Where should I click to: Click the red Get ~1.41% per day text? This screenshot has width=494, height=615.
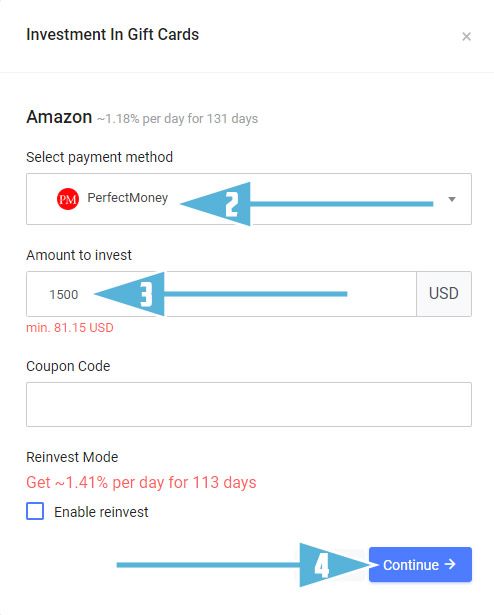[141, 482]
